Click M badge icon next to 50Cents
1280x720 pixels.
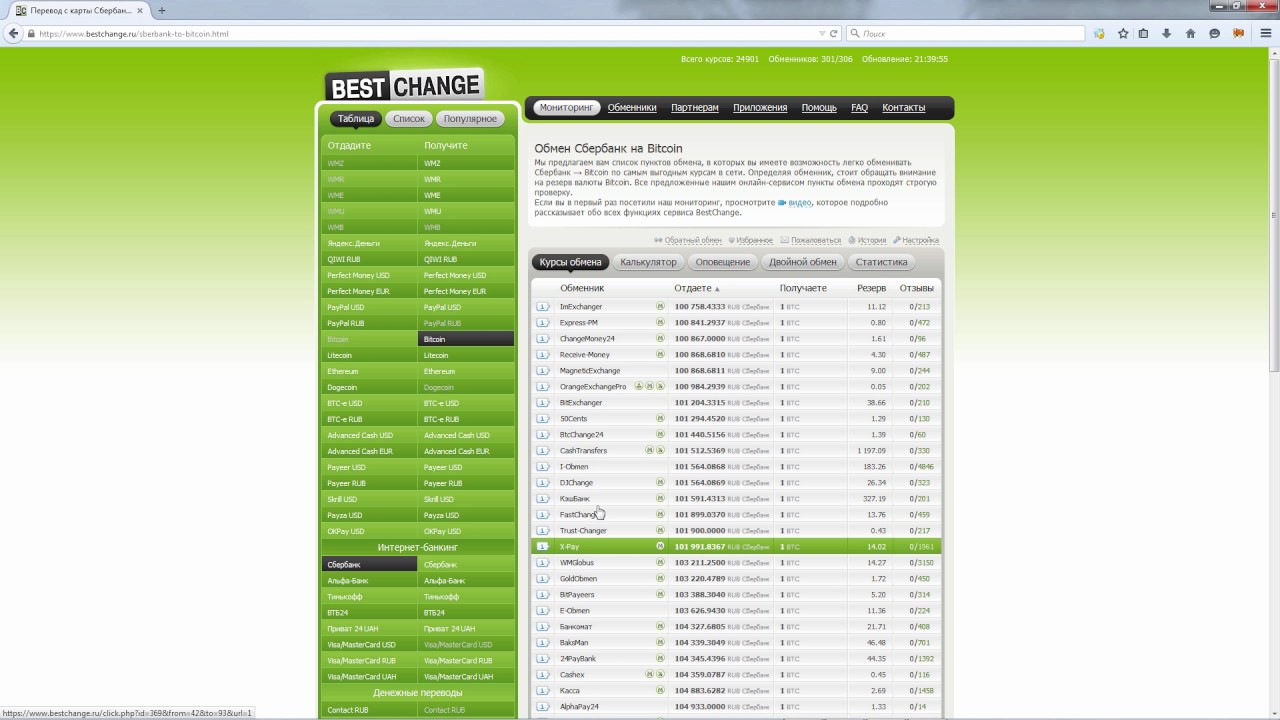660,419
